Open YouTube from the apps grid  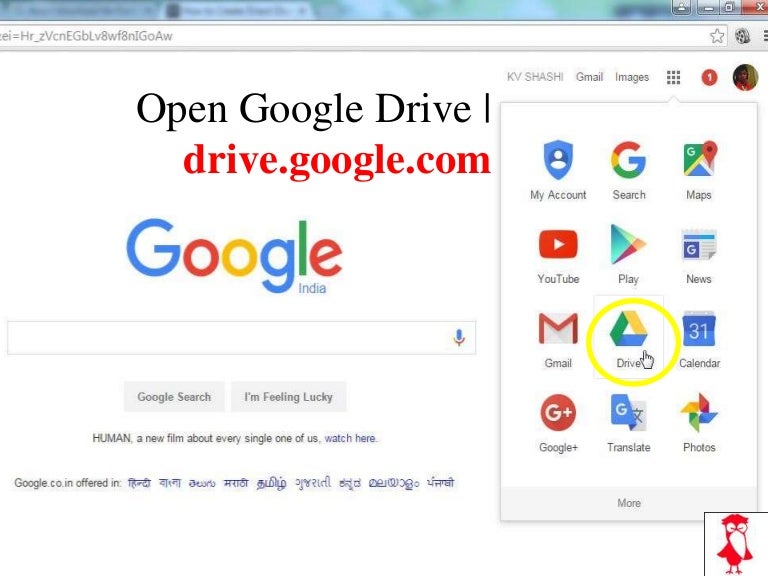pos(558,252)
